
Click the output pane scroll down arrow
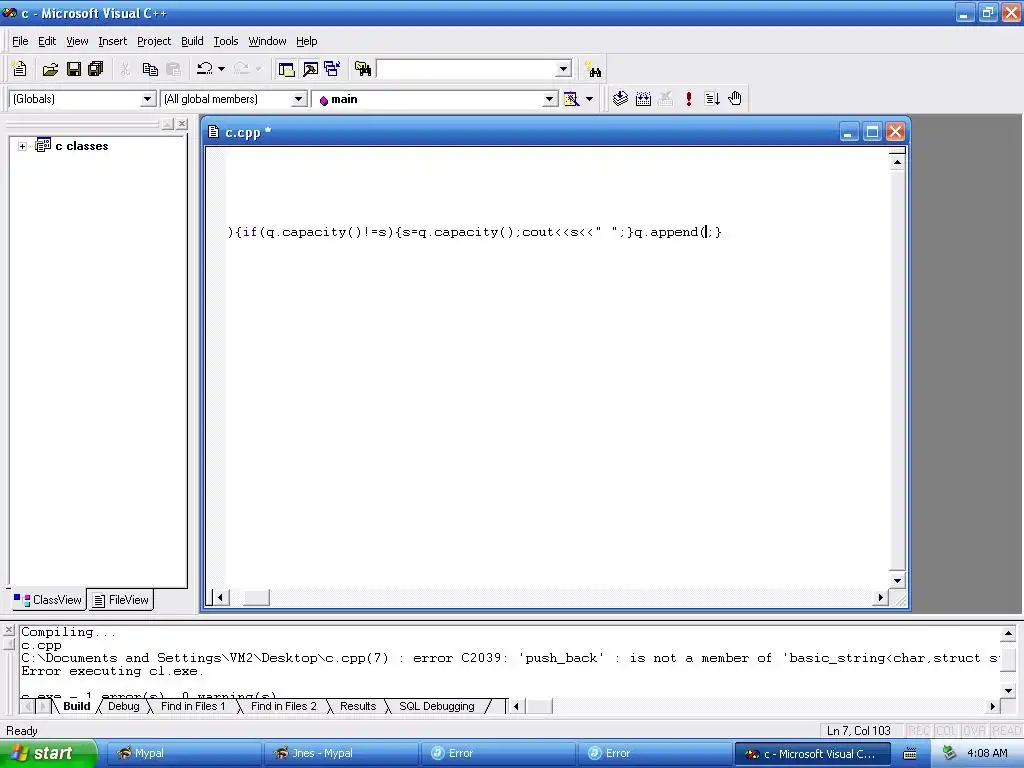click(1008, 690)
